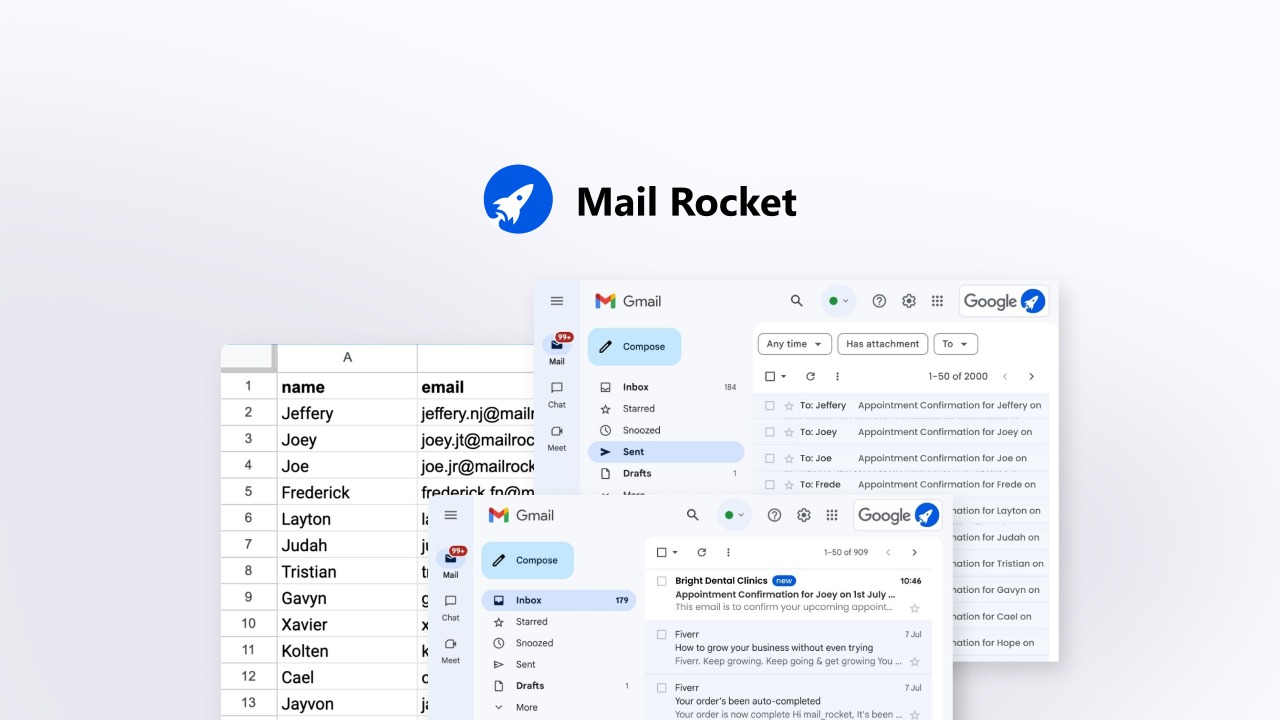Star the 'To: Joe' sent email

click(789, 458)
